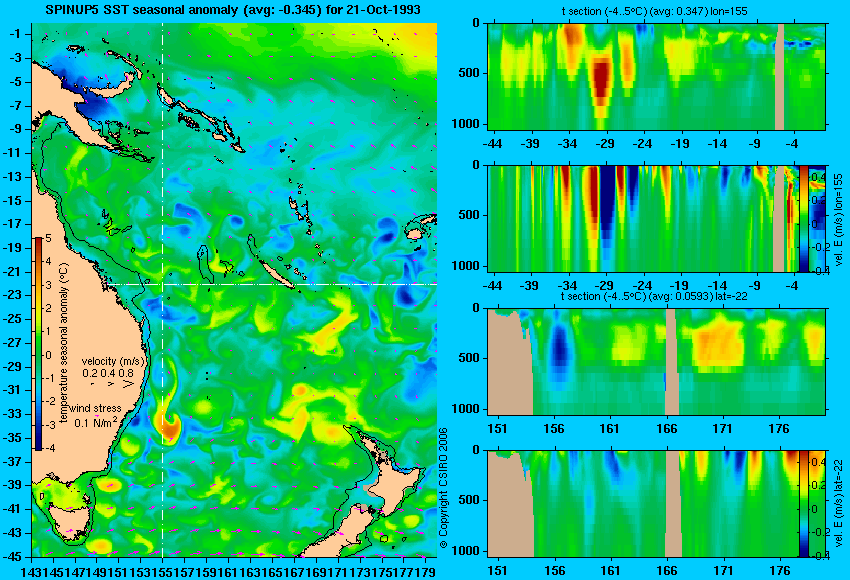Click the 'vel. E (m/s) lat=-22' vertical label
The height and width of the screenshot is (580, 850).
(x=838, y=504)
